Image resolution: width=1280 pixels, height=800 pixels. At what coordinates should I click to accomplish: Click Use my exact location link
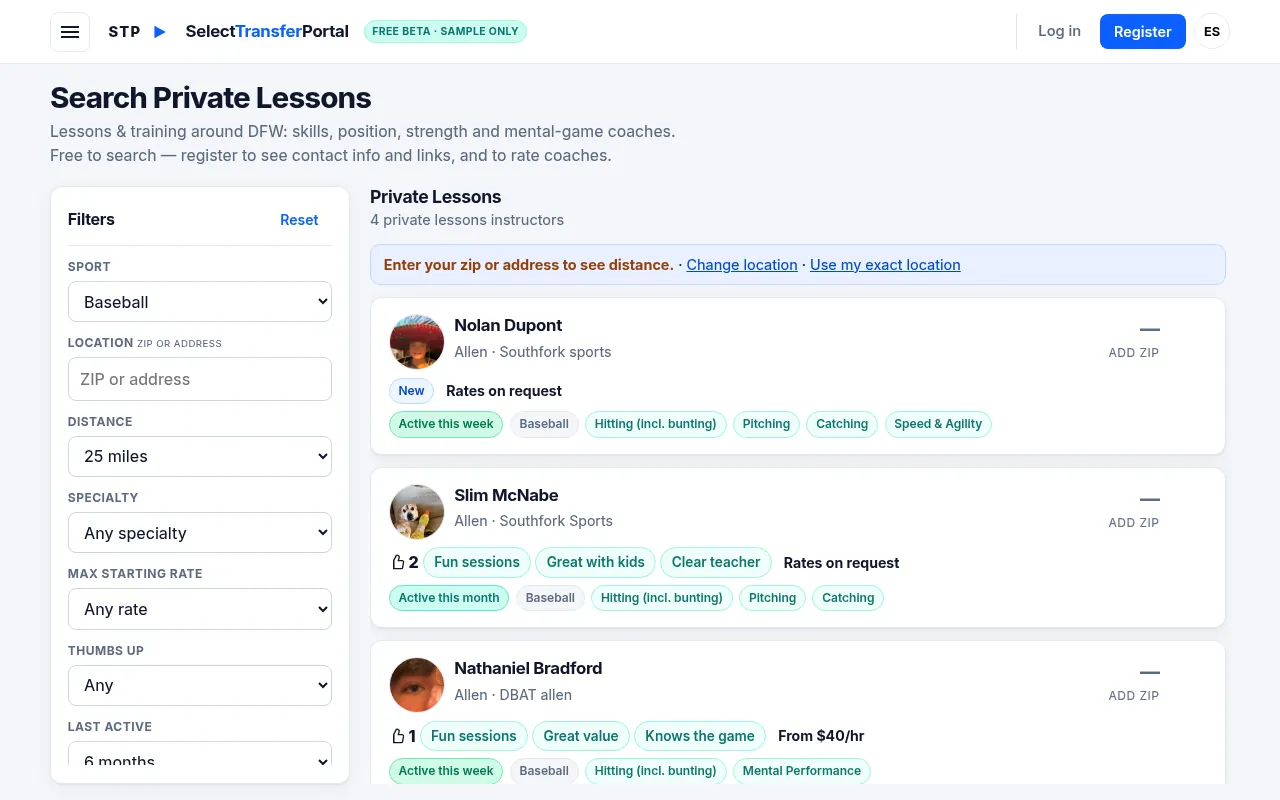coord(885,265)
